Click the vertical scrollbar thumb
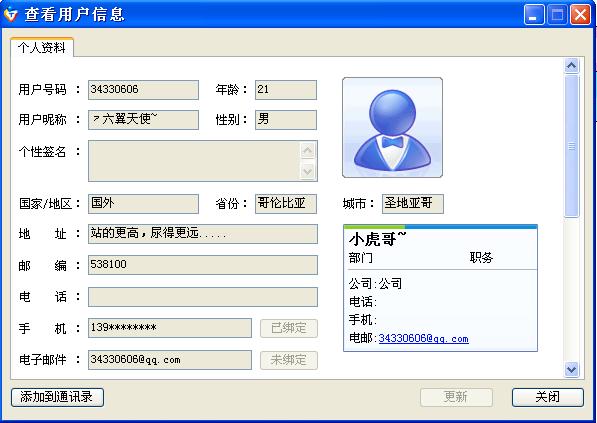Screen dimensions: 597x423 tap(571, 146)
